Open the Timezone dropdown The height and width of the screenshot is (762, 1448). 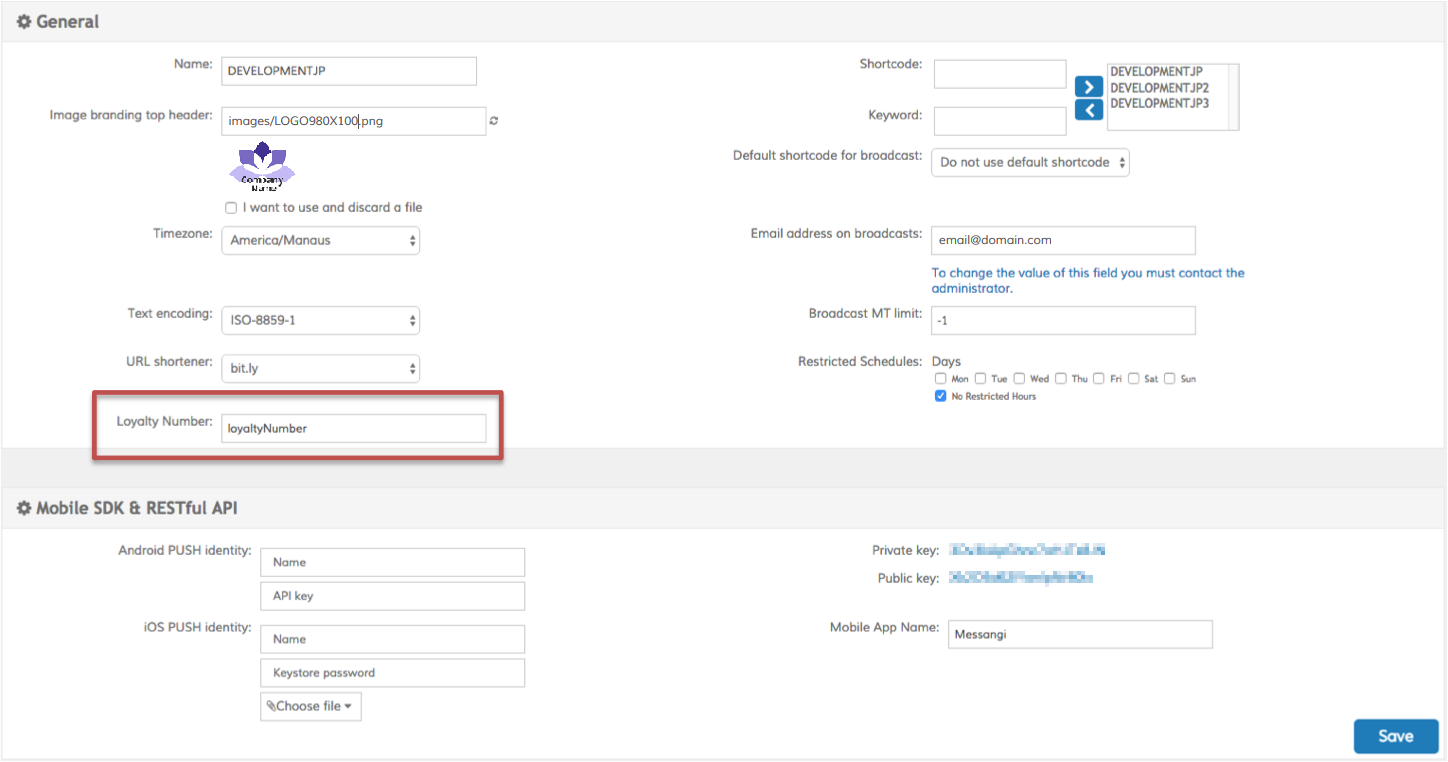[320, 240]
